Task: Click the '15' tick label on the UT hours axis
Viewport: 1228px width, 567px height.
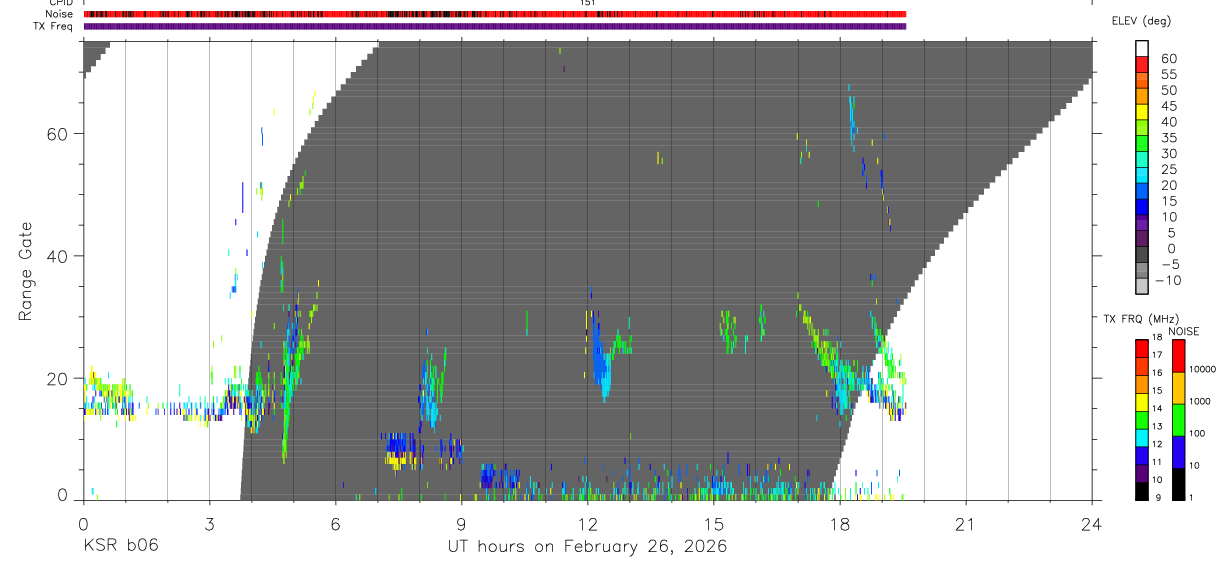Action: (713, 523)
